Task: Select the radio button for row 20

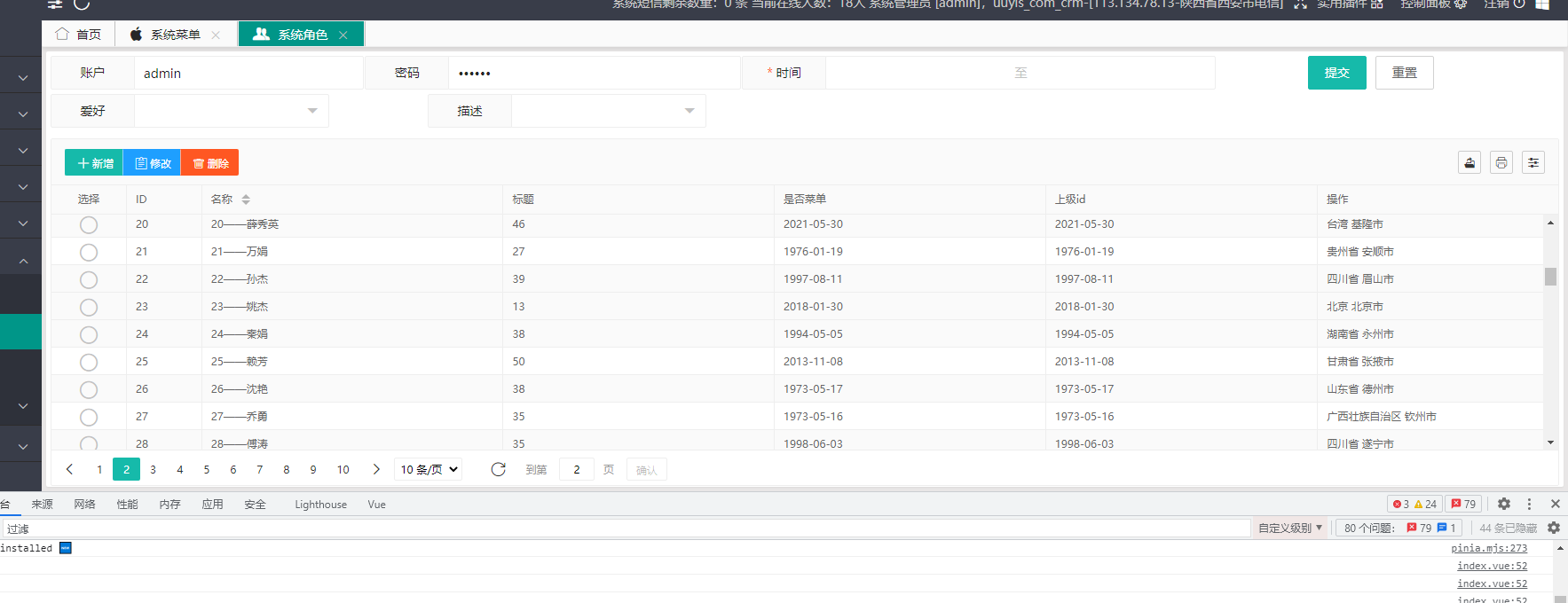Action: pyautogui.click(x=89, y=224)
